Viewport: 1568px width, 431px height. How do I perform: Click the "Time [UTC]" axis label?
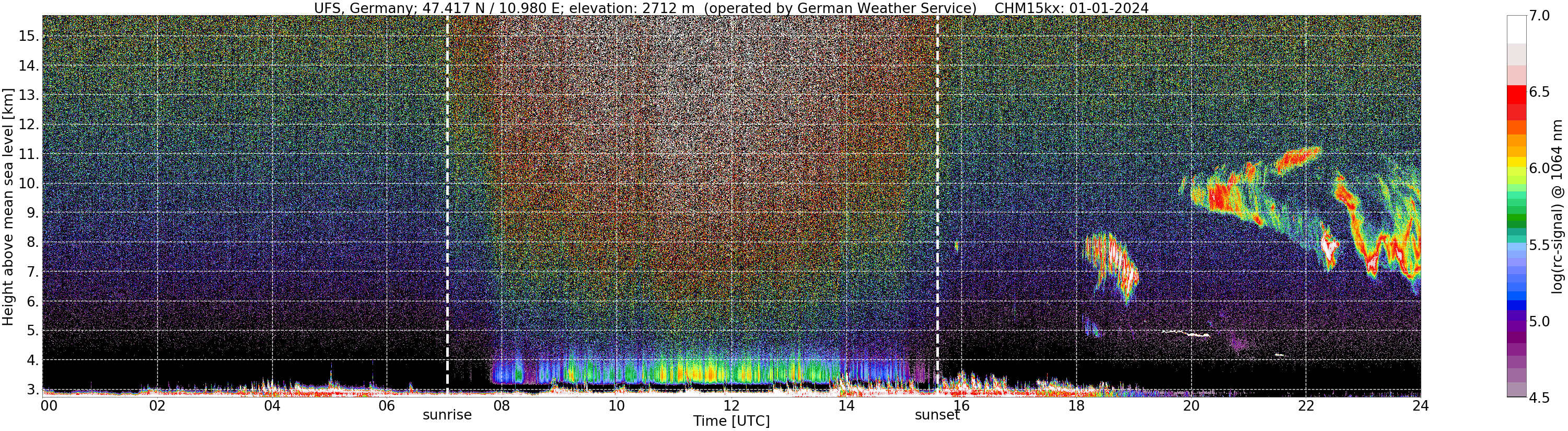(x=731, y=421)
